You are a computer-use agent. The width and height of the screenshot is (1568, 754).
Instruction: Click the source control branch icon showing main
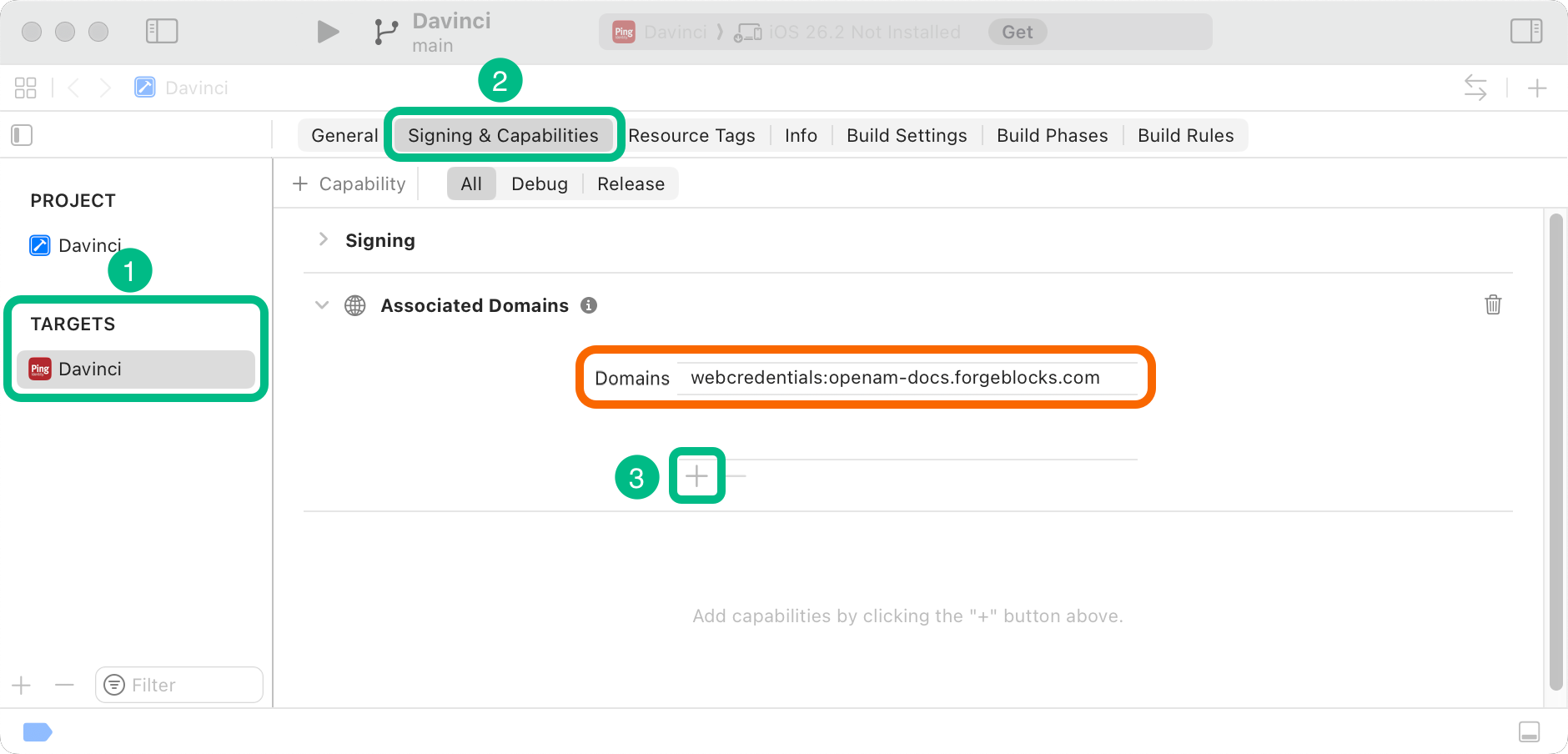384,31
